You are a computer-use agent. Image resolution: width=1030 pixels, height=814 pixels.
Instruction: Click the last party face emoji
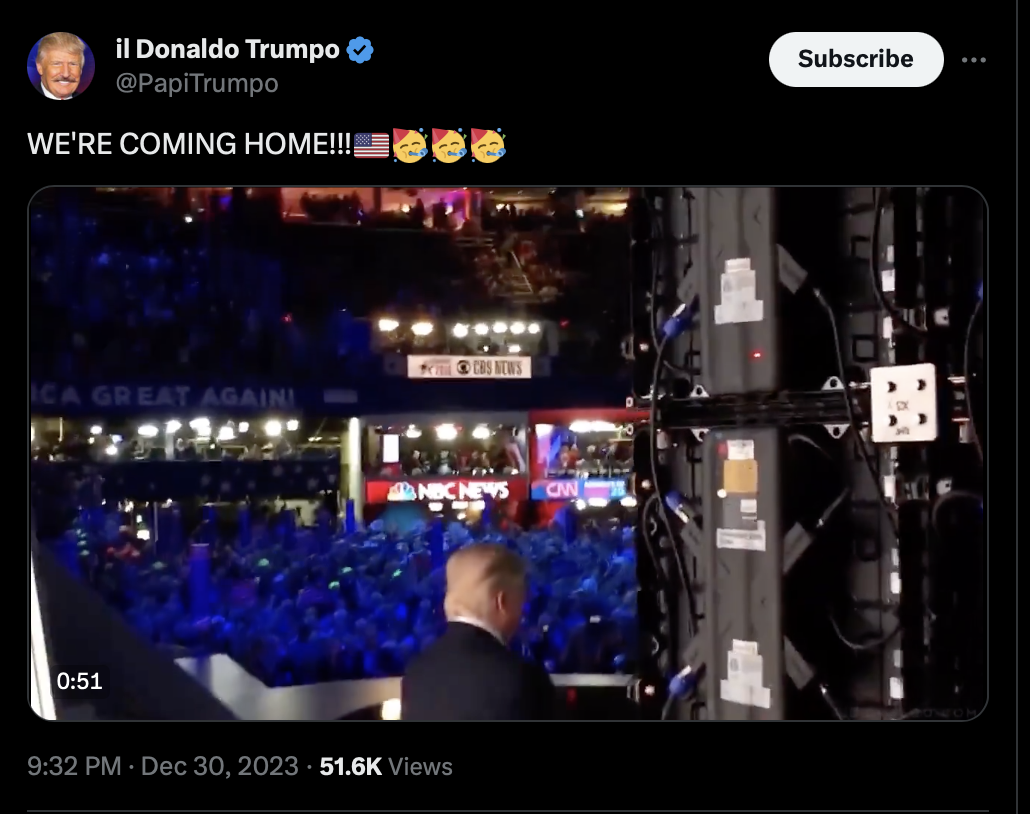coord(487,145)
